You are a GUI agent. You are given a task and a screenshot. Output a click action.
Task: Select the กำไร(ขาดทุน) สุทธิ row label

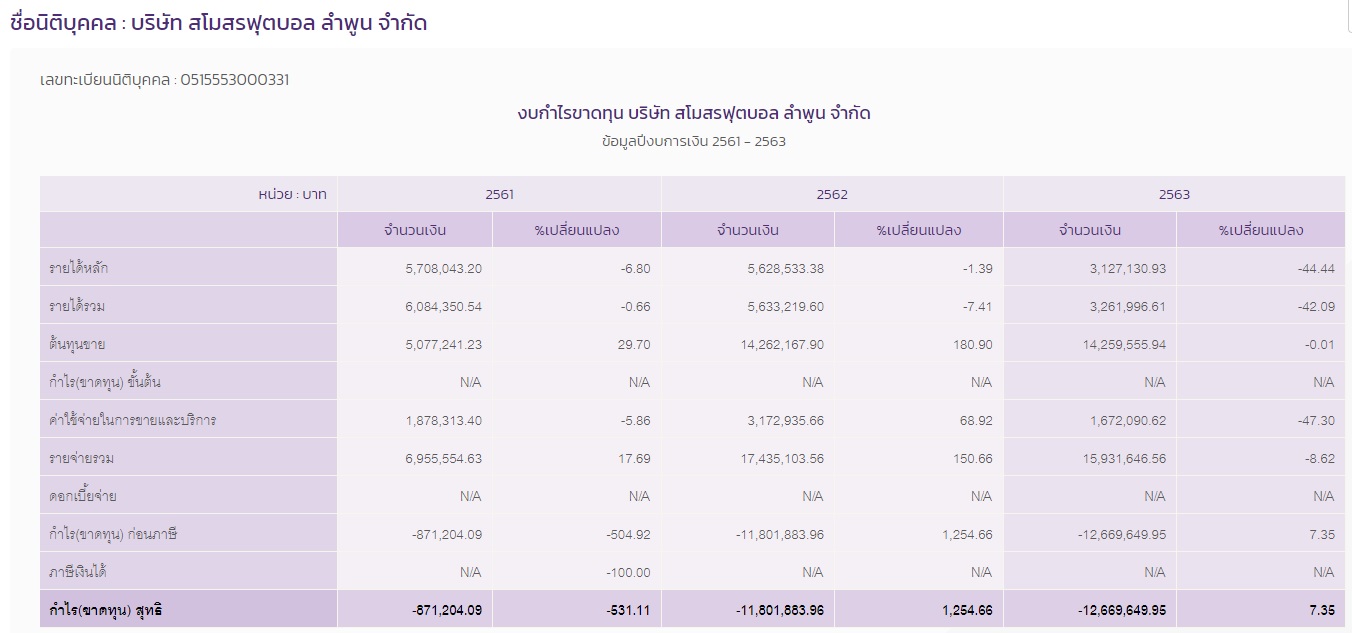point(105,609)
